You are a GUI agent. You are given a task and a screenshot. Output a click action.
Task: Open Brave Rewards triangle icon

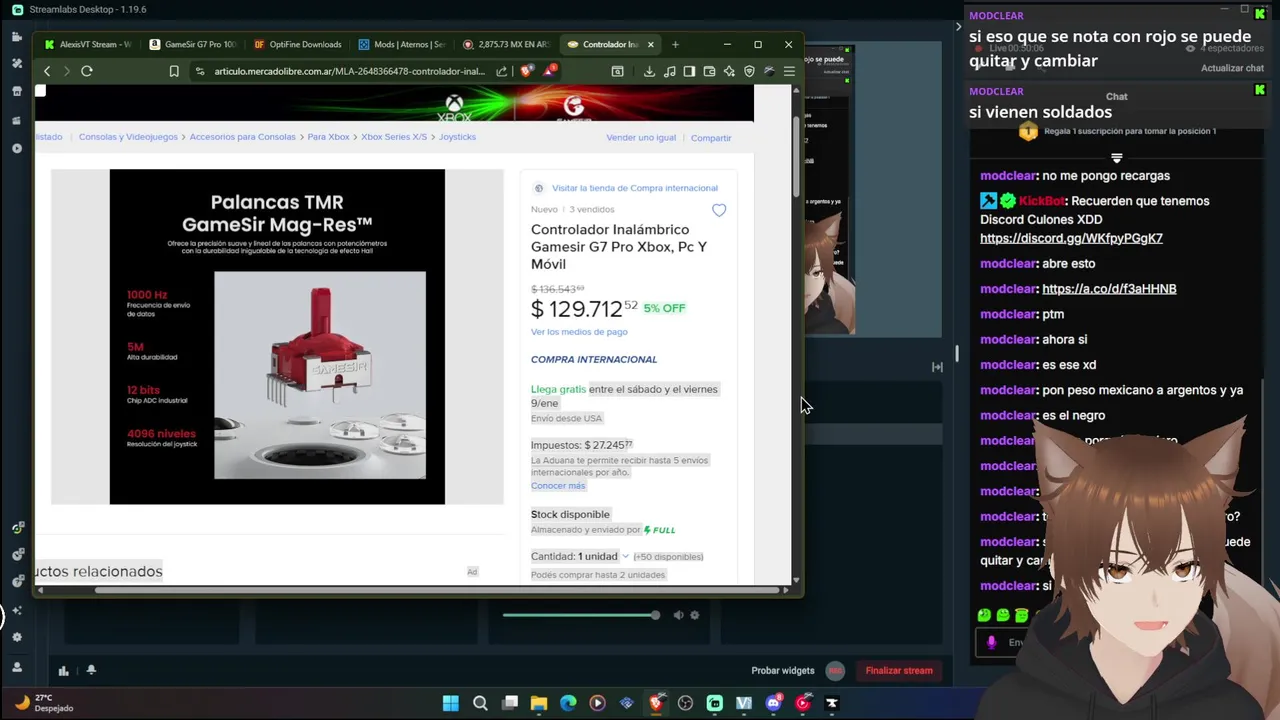coord(549,71)
